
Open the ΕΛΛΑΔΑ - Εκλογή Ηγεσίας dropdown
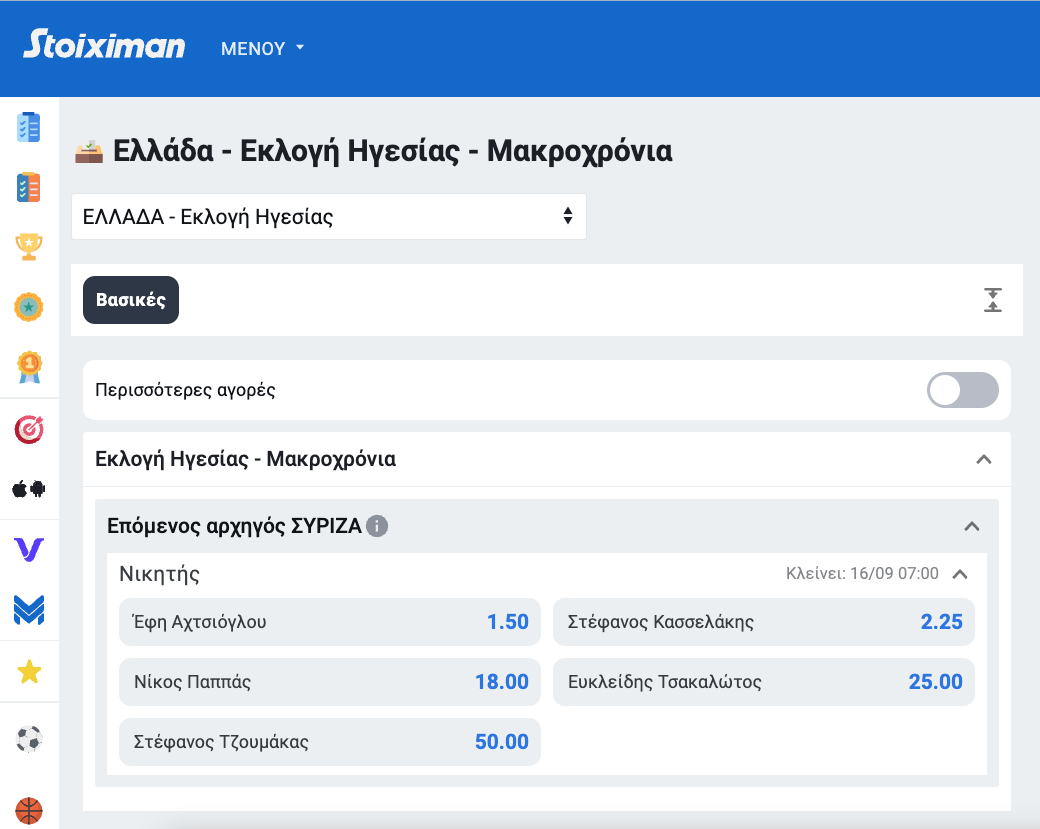pyautogui.click(x=328, y=217)
